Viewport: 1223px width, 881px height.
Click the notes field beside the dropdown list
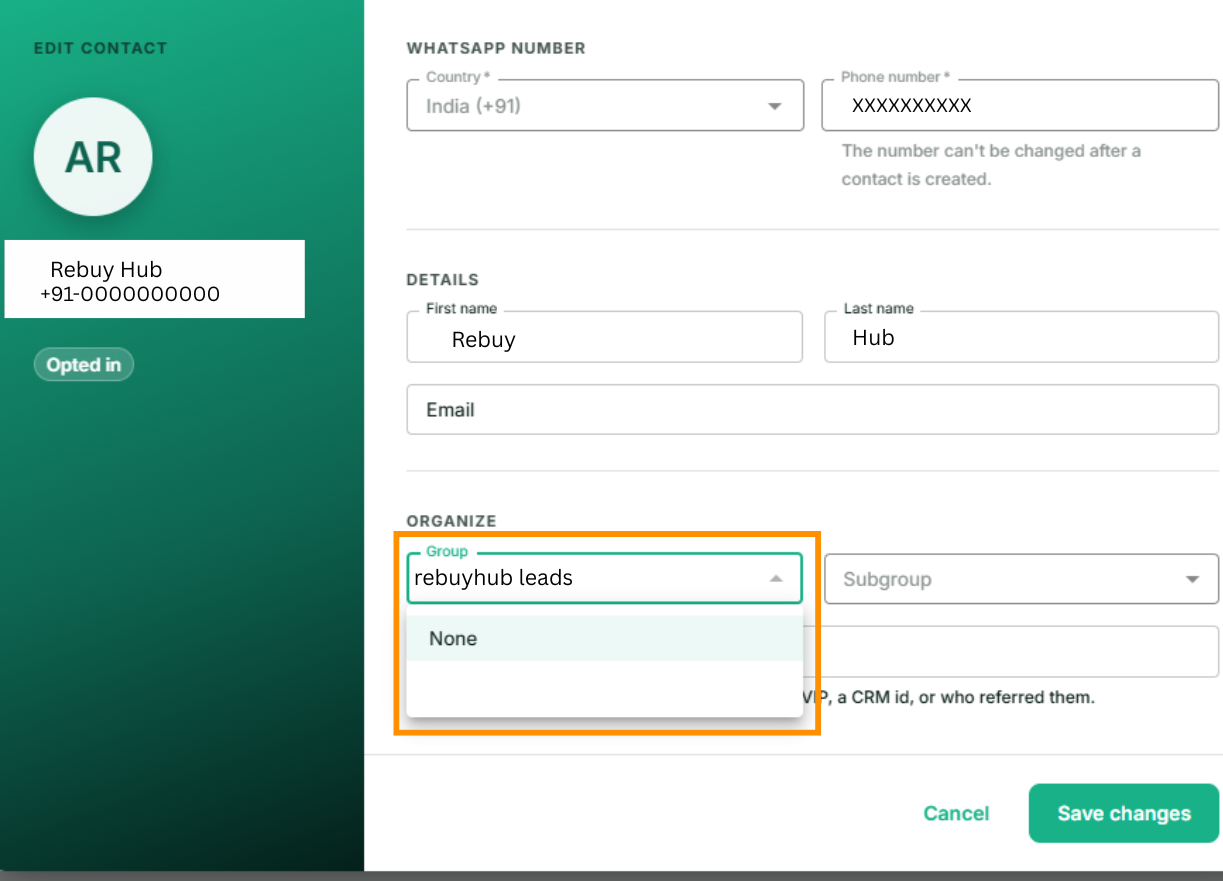coord(1012,651)
